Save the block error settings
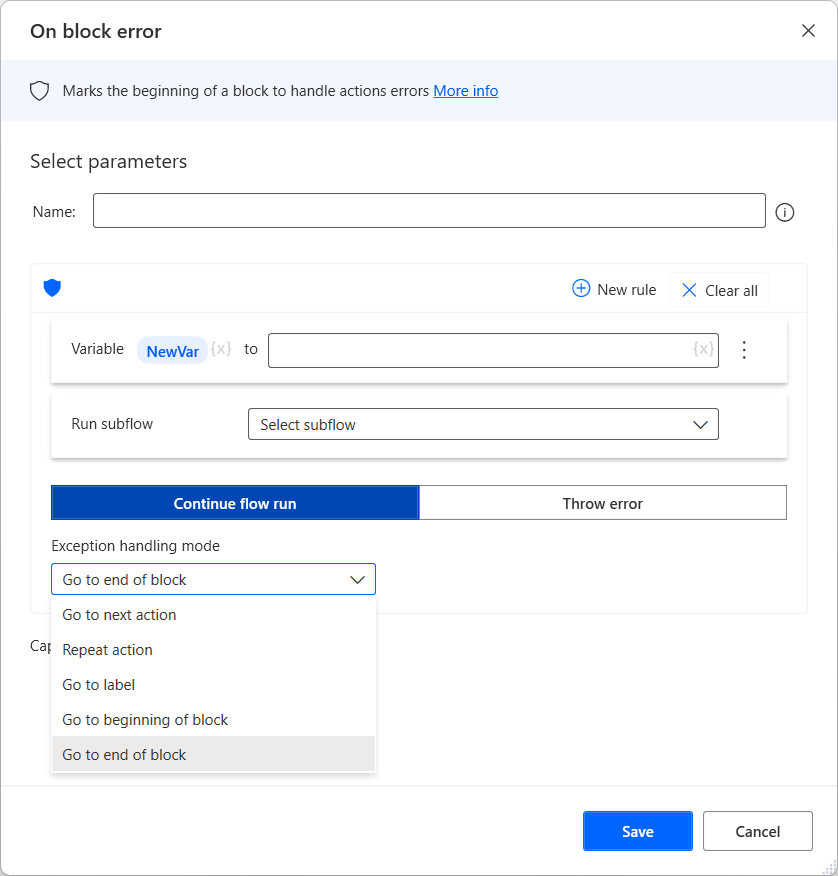Viewport: 838px width, 876px height. [637, 831]
